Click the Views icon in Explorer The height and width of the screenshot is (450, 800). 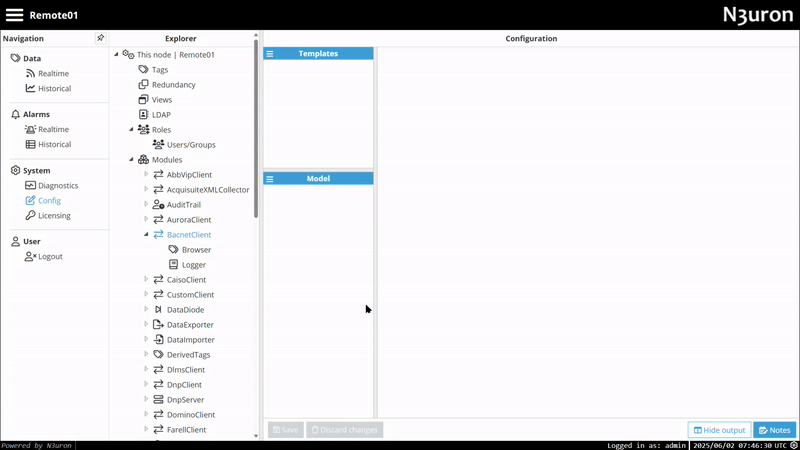point(143,99)
